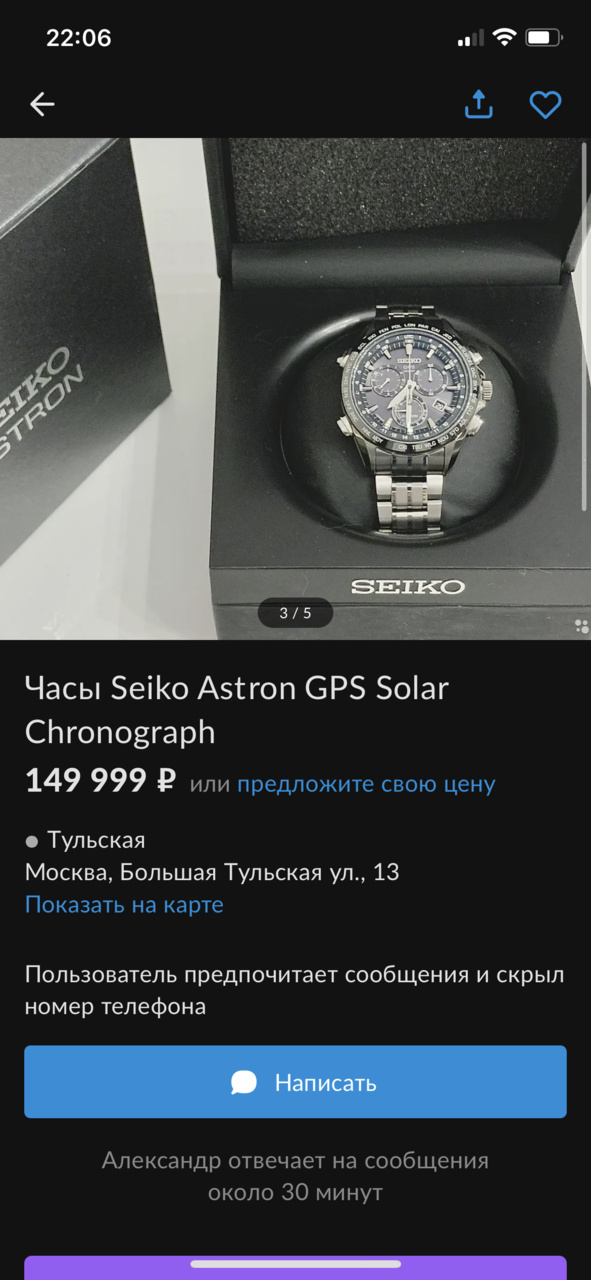Tap the battery icon in the status bar
Viewport: 591px width, 1280px height.
point(544,38)
